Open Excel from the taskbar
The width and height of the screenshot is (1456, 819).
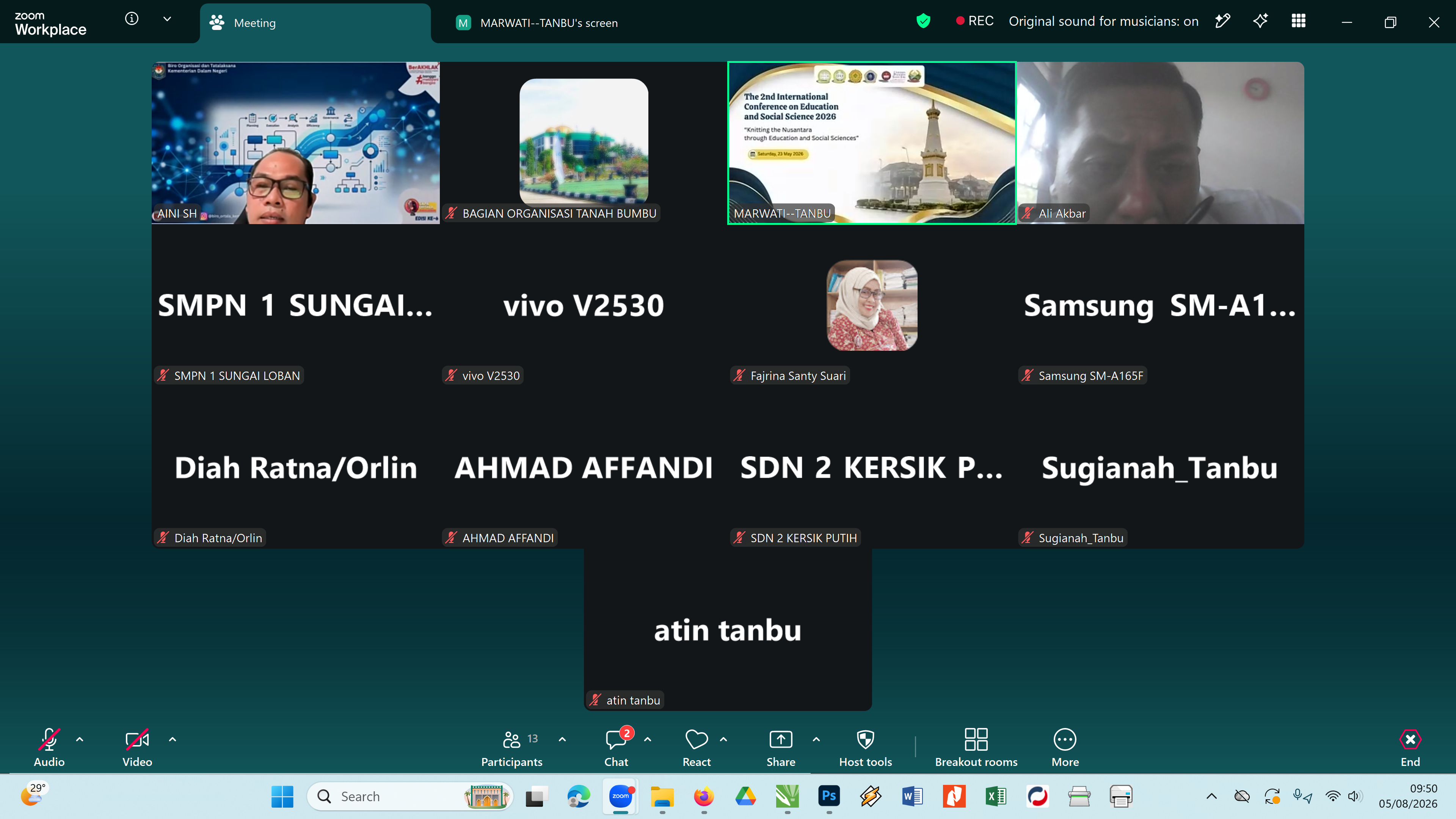[995, 796]
